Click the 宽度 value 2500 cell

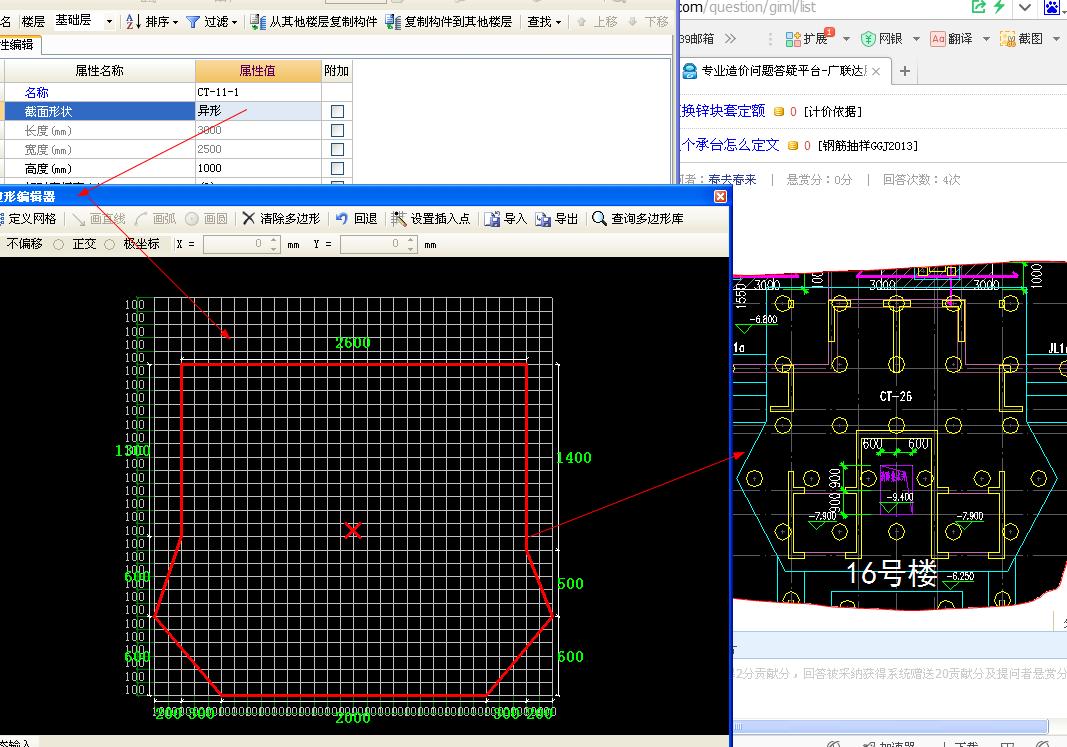(x=258, y=149)
